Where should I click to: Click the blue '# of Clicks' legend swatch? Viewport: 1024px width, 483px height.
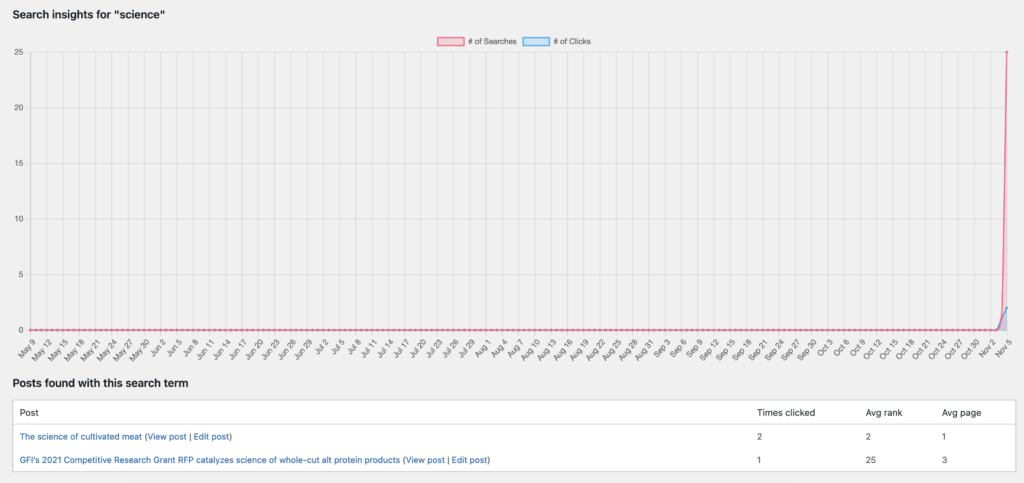click(x=537, y=41)
